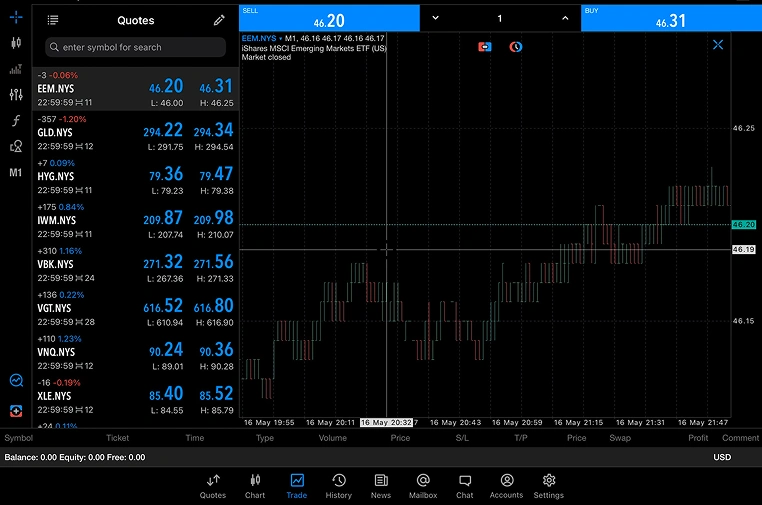Open the History tab
The width and height of the screenshot is (762, 505).
click(x=339, y=487)
